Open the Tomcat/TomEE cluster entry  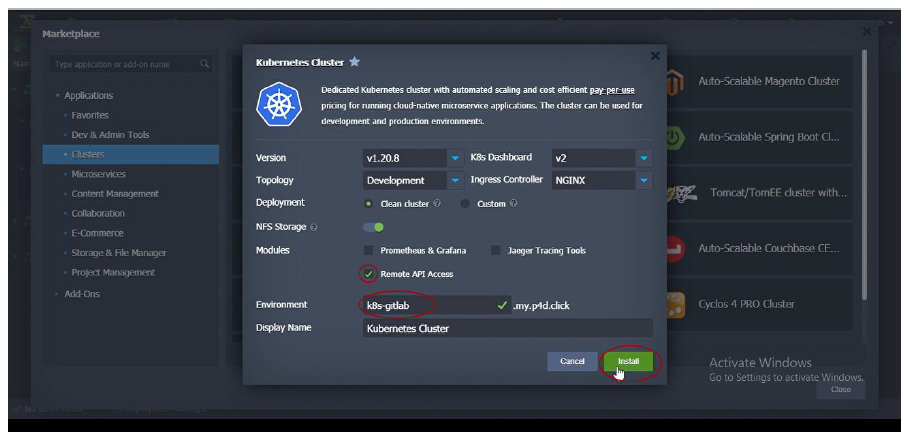pyautogui.click(x=759, y=193)
